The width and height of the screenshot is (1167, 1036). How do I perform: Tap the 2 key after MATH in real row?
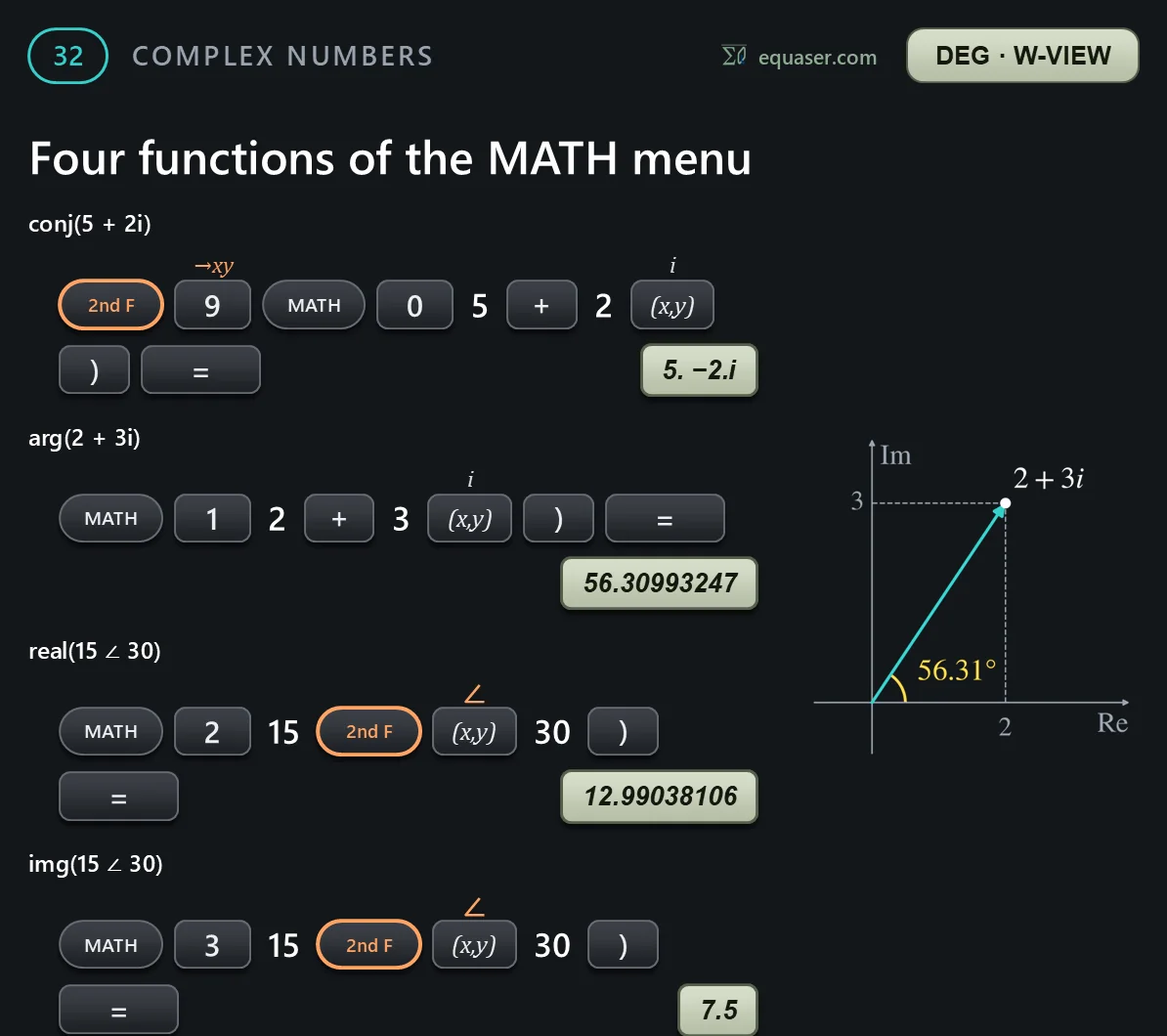point(212,732)
